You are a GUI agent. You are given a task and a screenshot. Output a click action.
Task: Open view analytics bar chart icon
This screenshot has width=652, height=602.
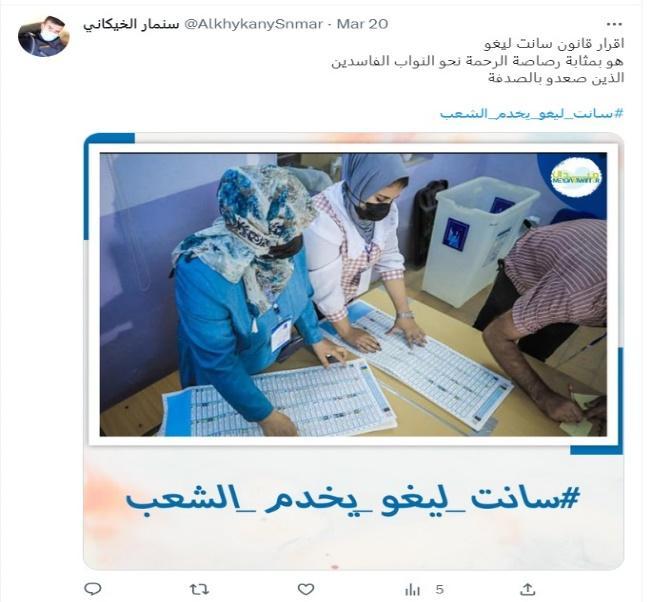tap(412, 590)
